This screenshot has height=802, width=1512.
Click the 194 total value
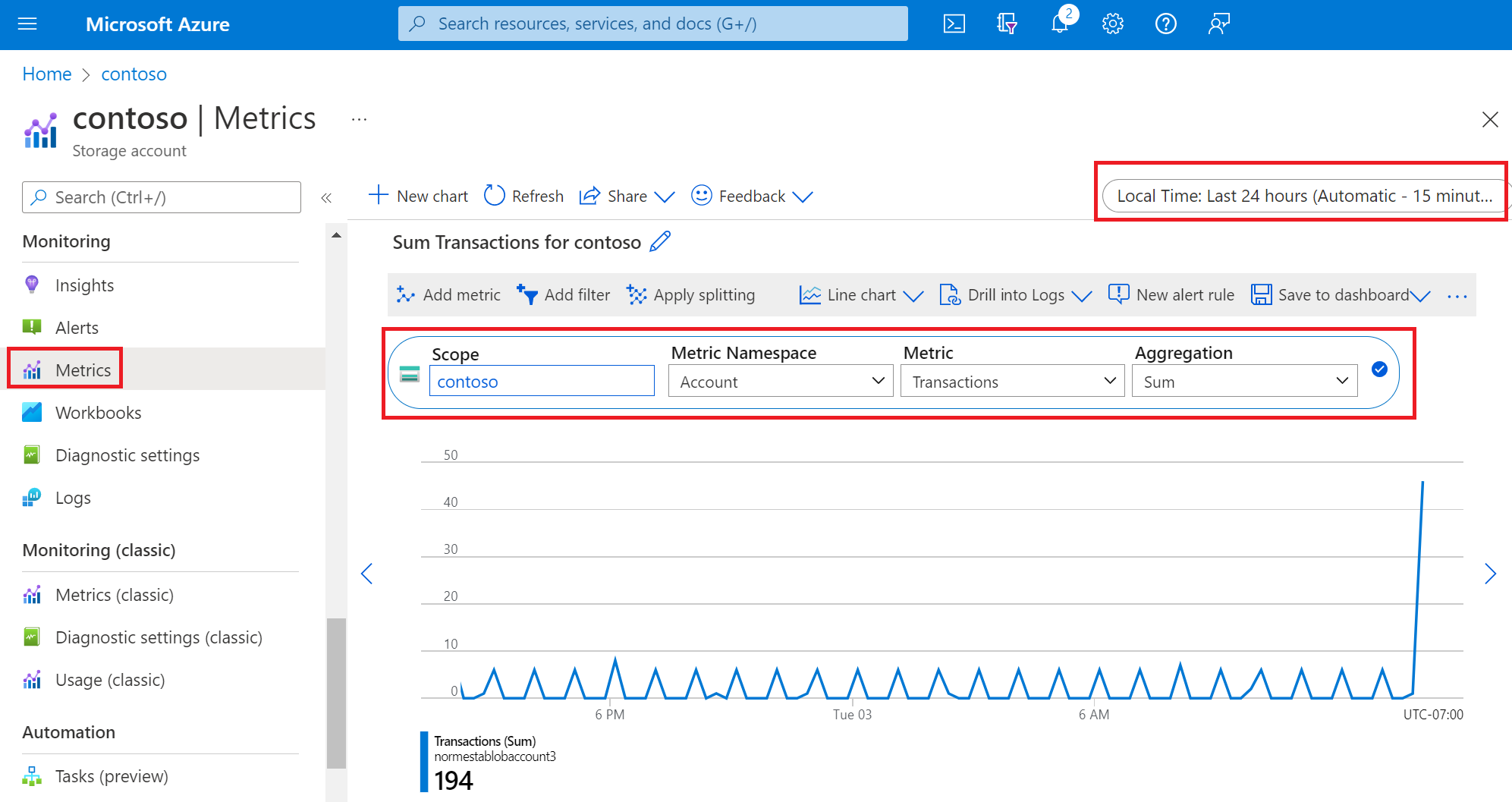click(x=454, y=780)
